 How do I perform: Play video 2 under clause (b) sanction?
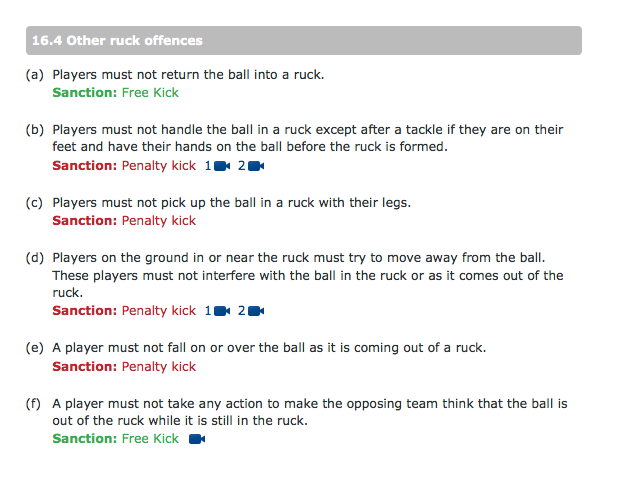(251, 166)
